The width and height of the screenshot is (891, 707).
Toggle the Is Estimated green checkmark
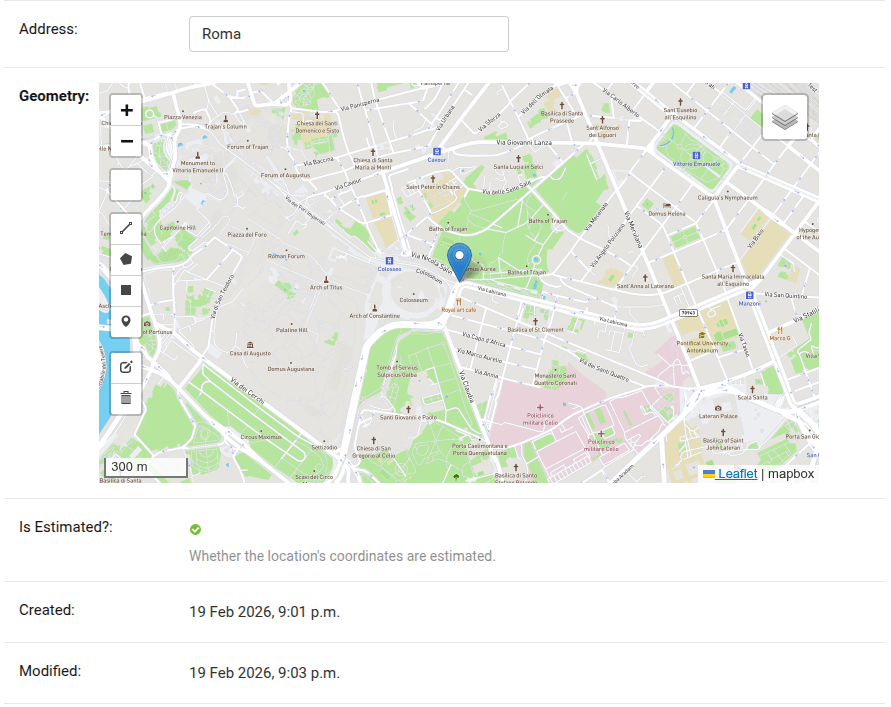tap(195, 528)
